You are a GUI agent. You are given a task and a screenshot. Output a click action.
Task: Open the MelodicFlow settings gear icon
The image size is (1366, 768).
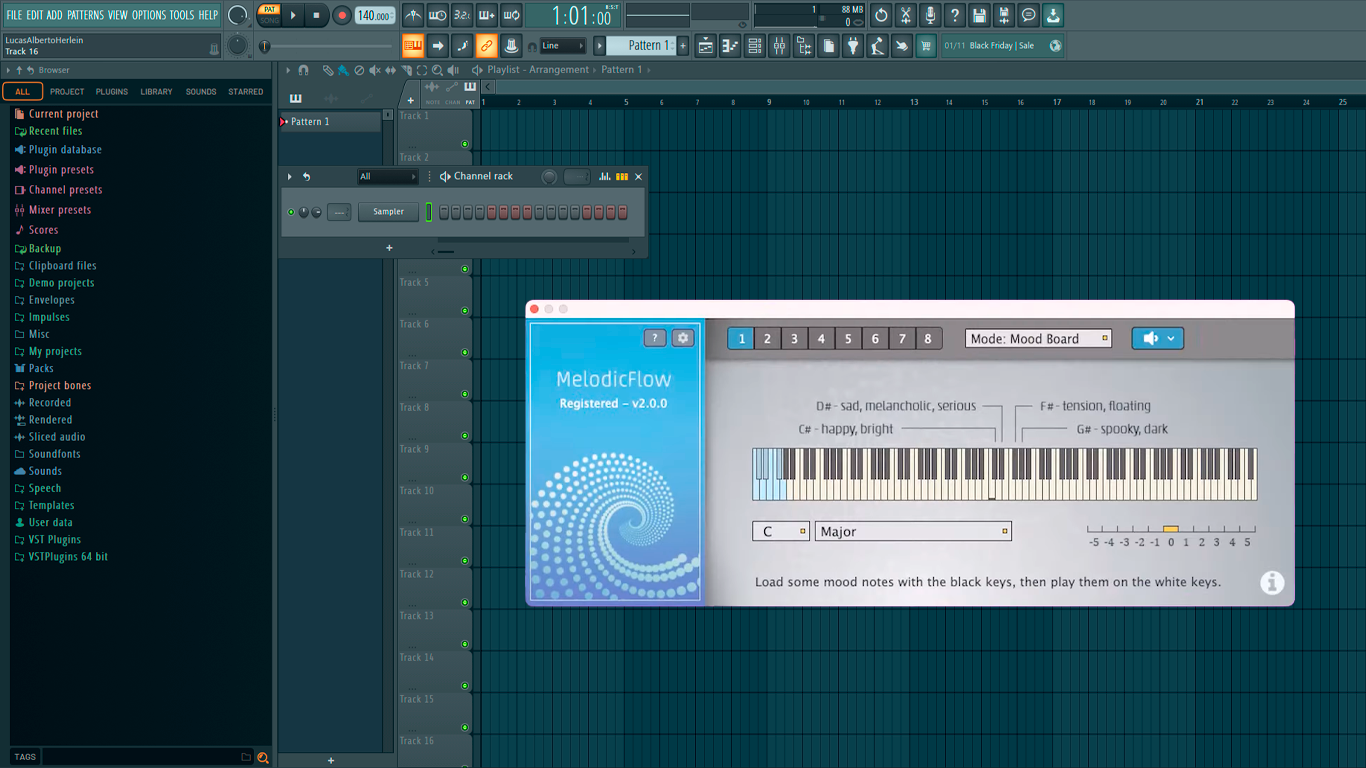[x=683, y=338]
